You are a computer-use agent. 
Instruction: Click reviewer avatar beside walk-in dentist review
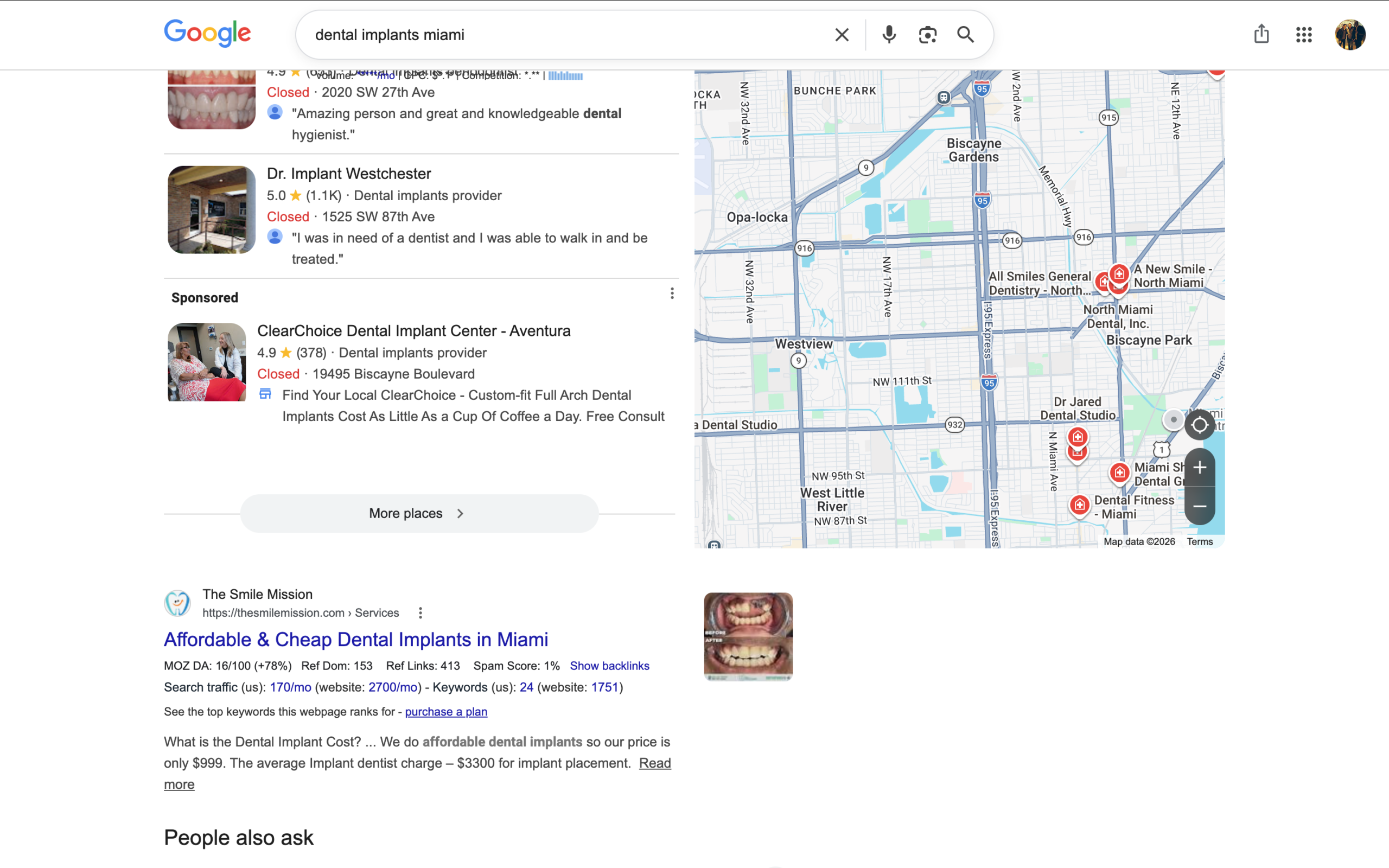[275, 237]
